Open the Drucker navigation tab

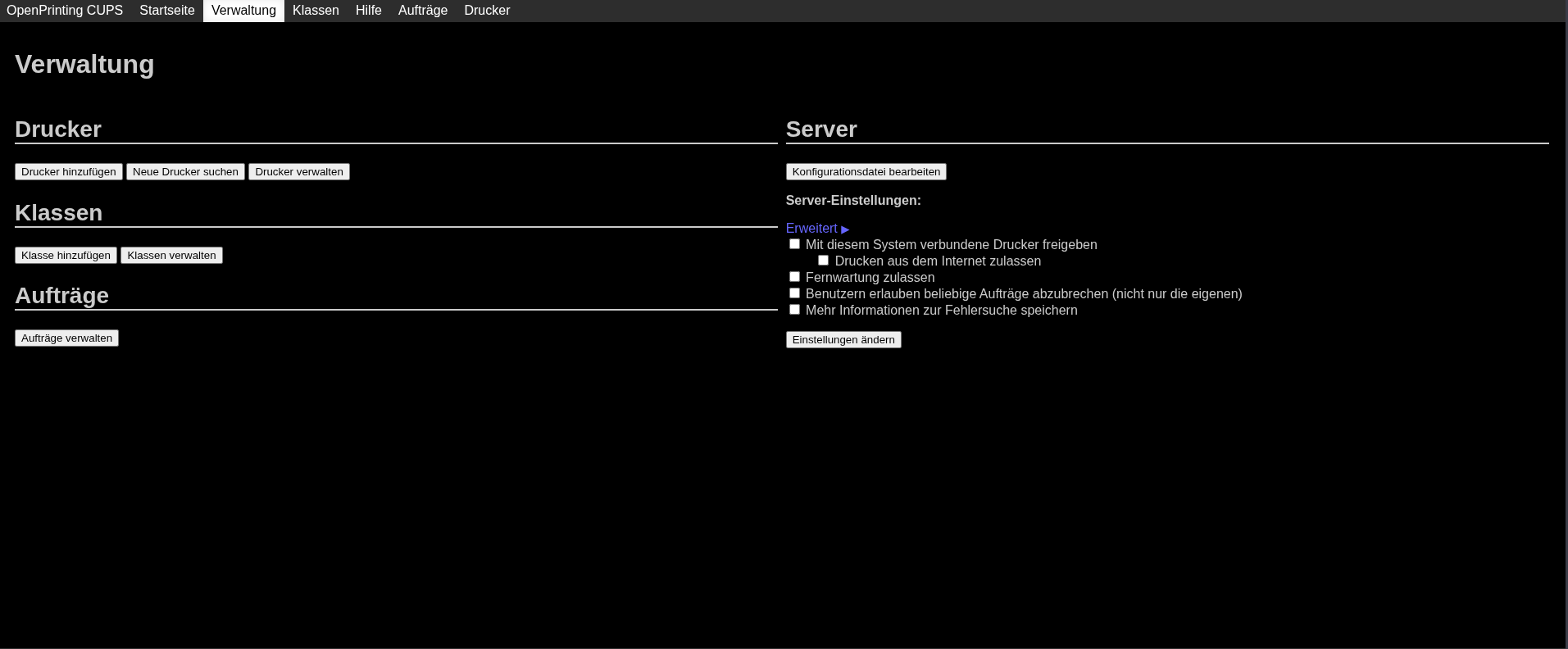[x=487, y=11]
